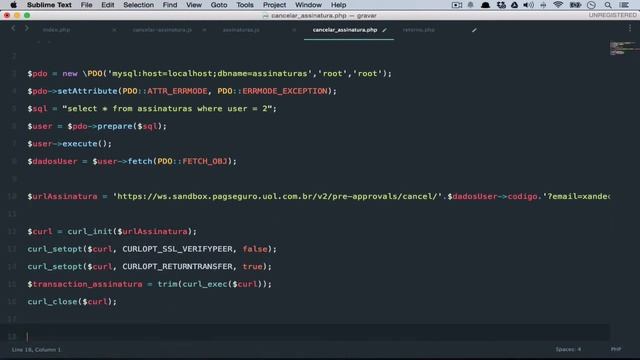Open the File menu

87,5
